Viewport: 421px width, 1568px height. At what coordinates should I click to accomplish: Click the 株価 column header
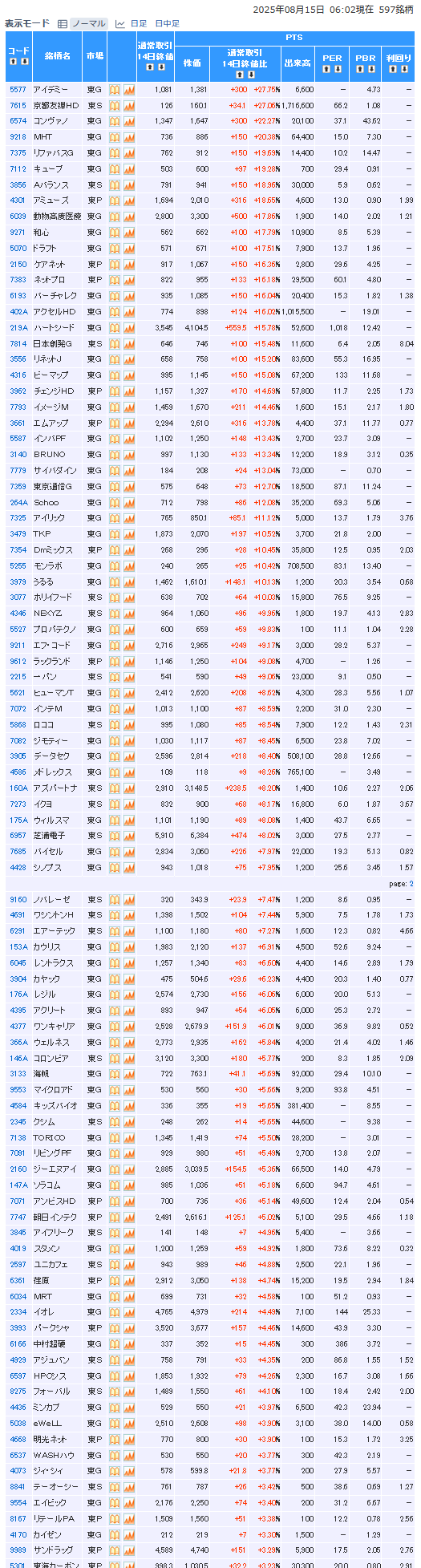tap(192, 62)
